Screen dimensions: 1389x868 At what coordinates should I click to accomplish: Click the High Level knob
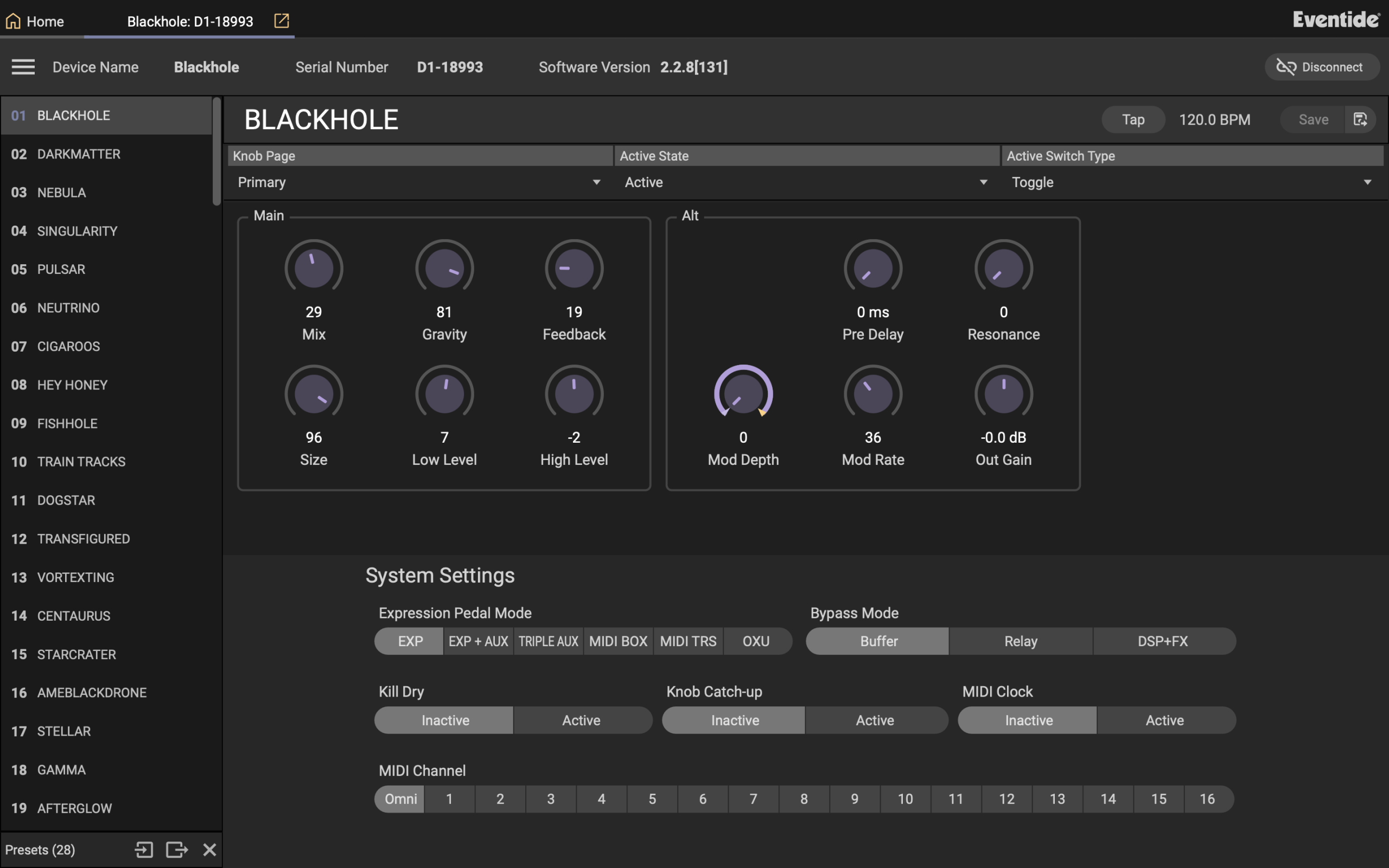point(574,394)
